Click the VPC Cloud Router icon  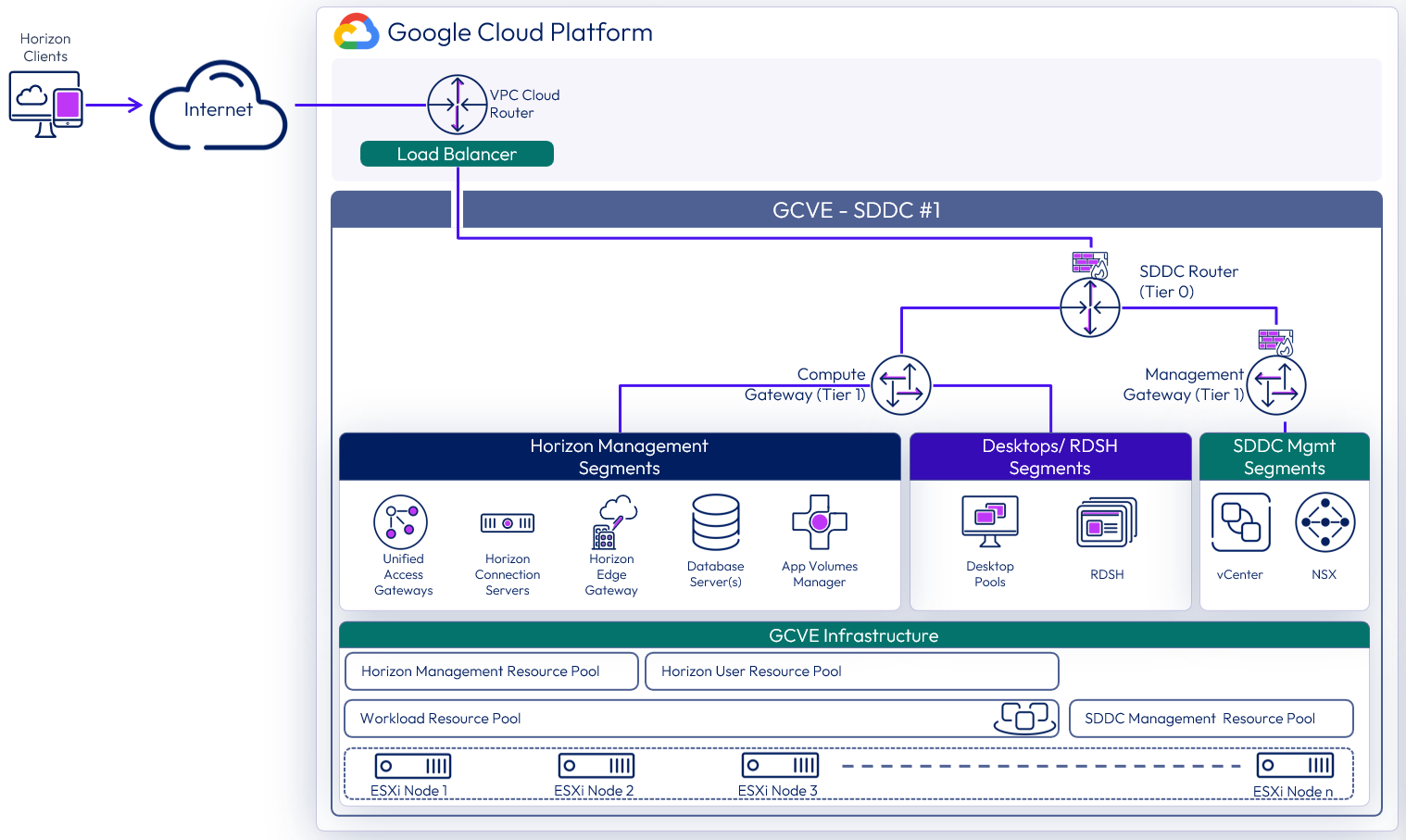point(457,105)
